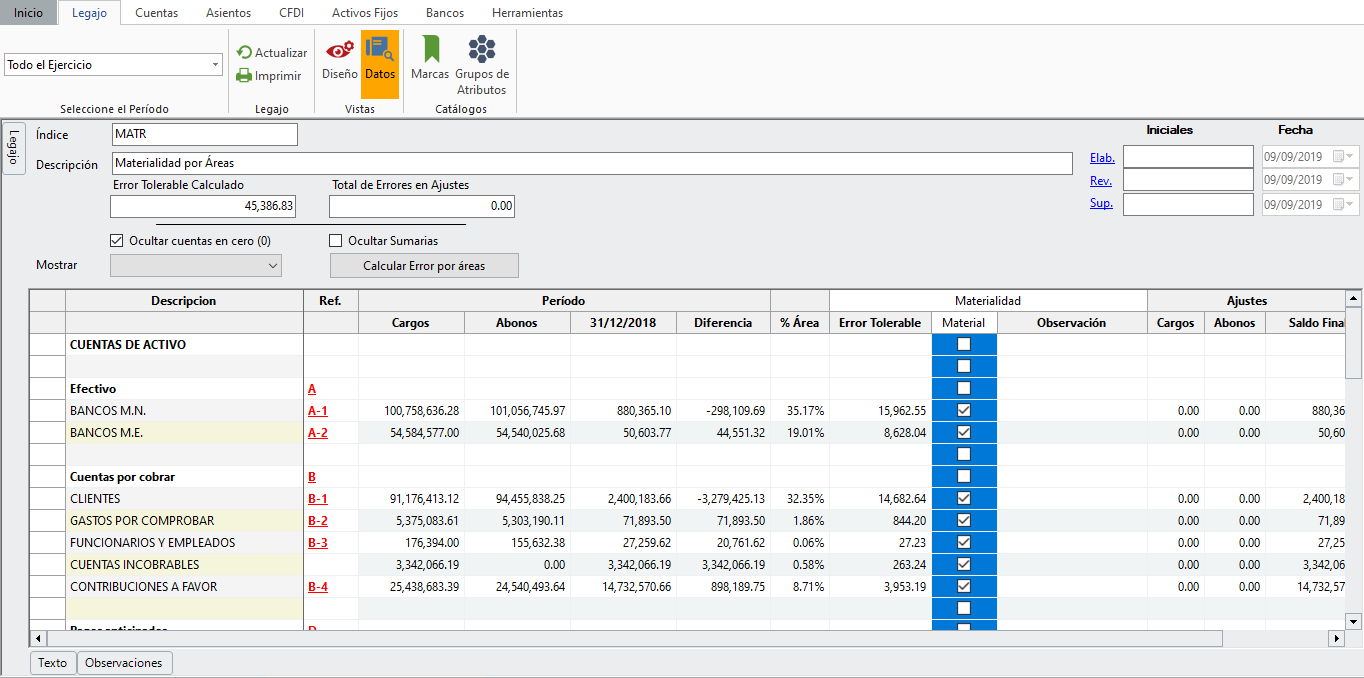Select the Datos view icon
Image resolution: width=1364 pixels, height=678 pixels.
click(x=380, y=59)
